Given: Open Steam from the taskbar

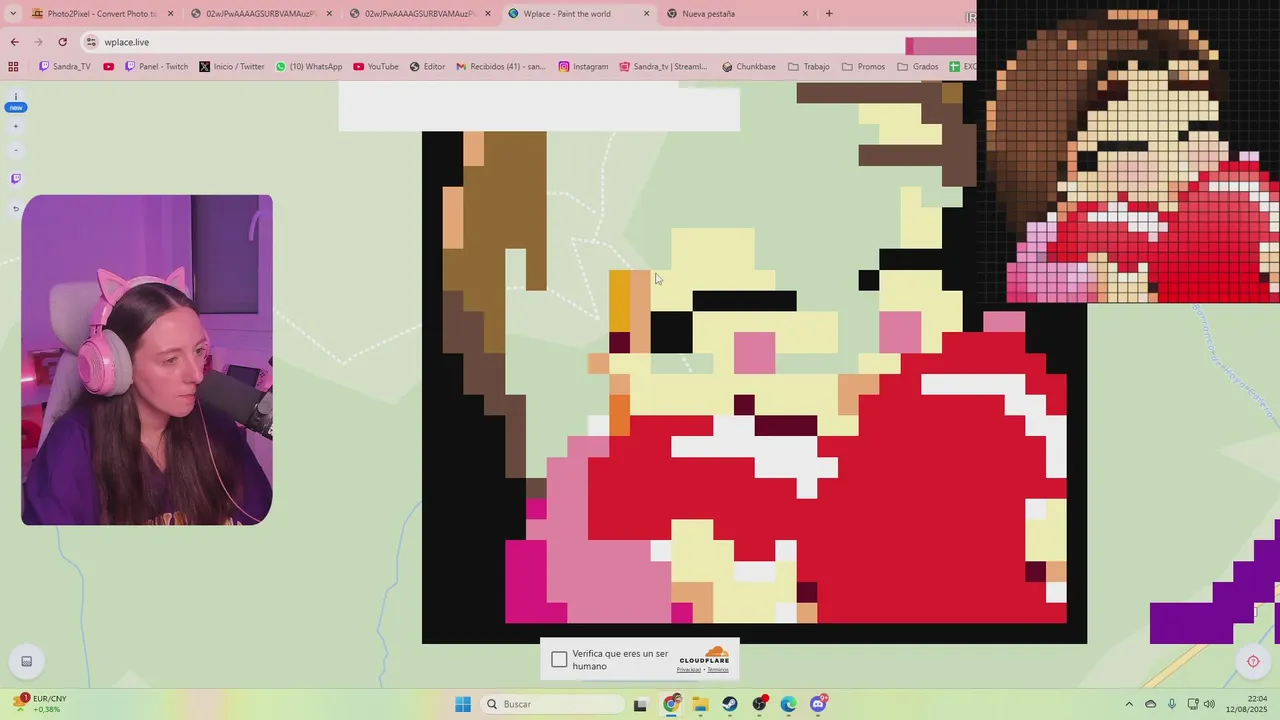Looking at the screenshot, I should click(x=730, y=704).
